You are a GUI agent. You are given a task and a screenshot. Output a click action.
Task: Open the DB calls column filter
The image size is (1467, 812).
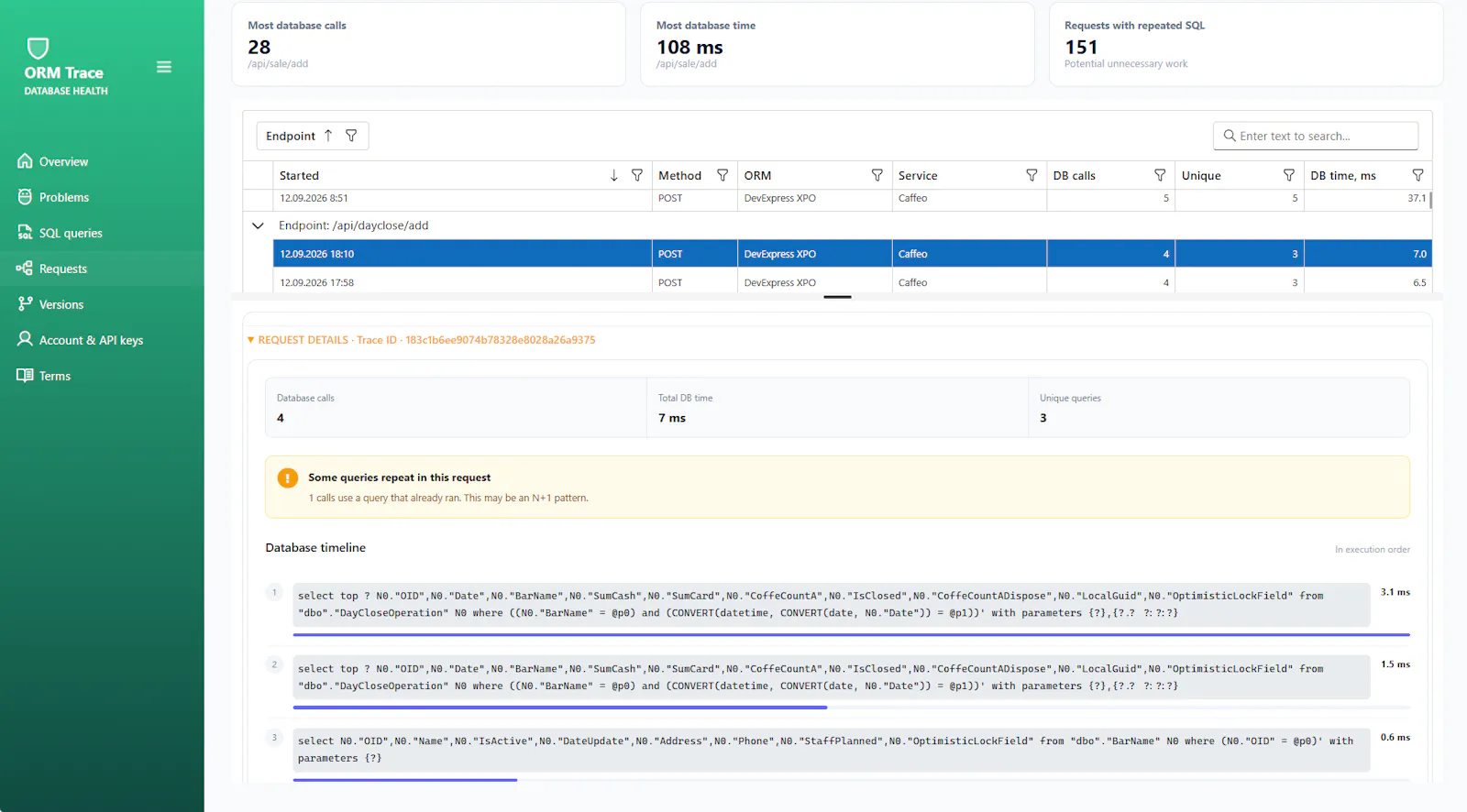pyautogui.click(x=1161, y=175)
